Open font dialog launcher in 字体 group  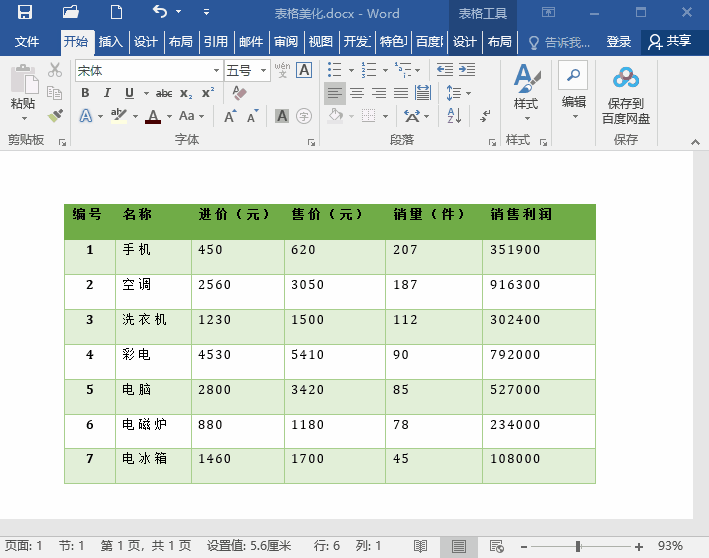[x=311, y=142]
